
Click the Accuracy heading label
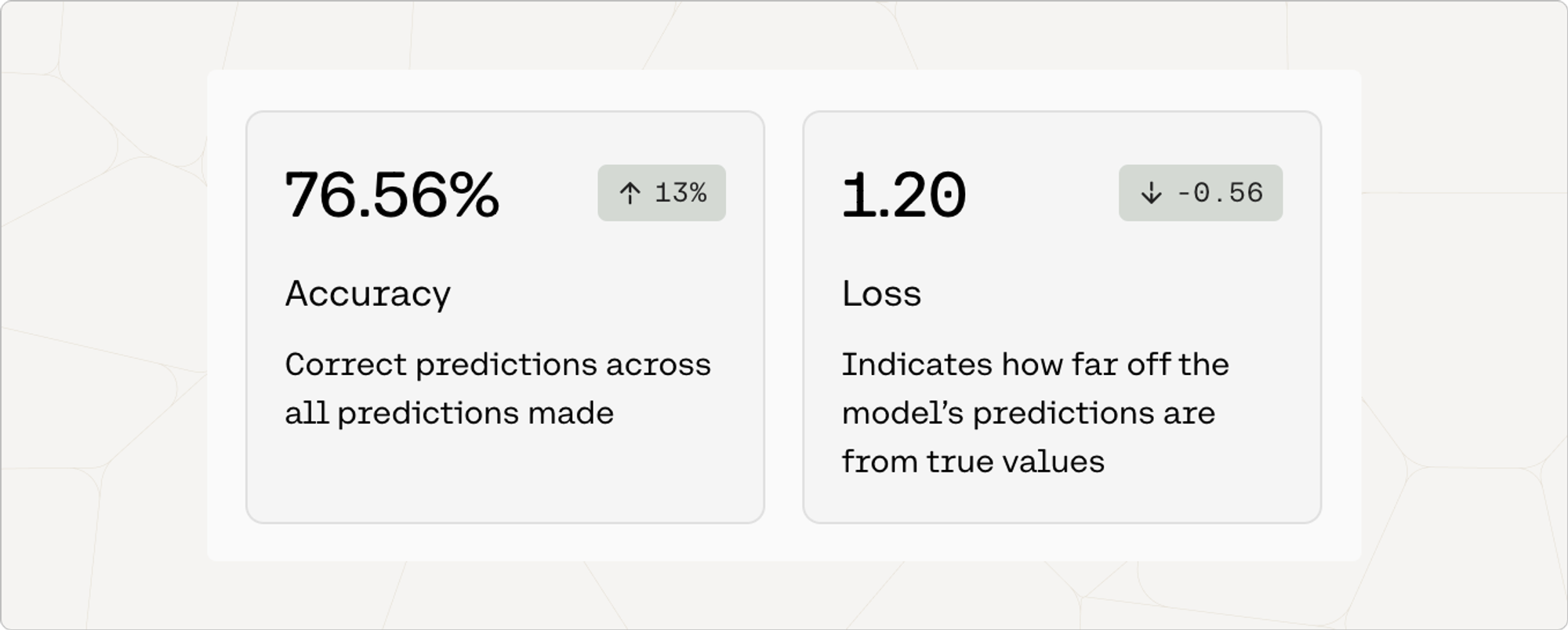[x=368, y=294]
